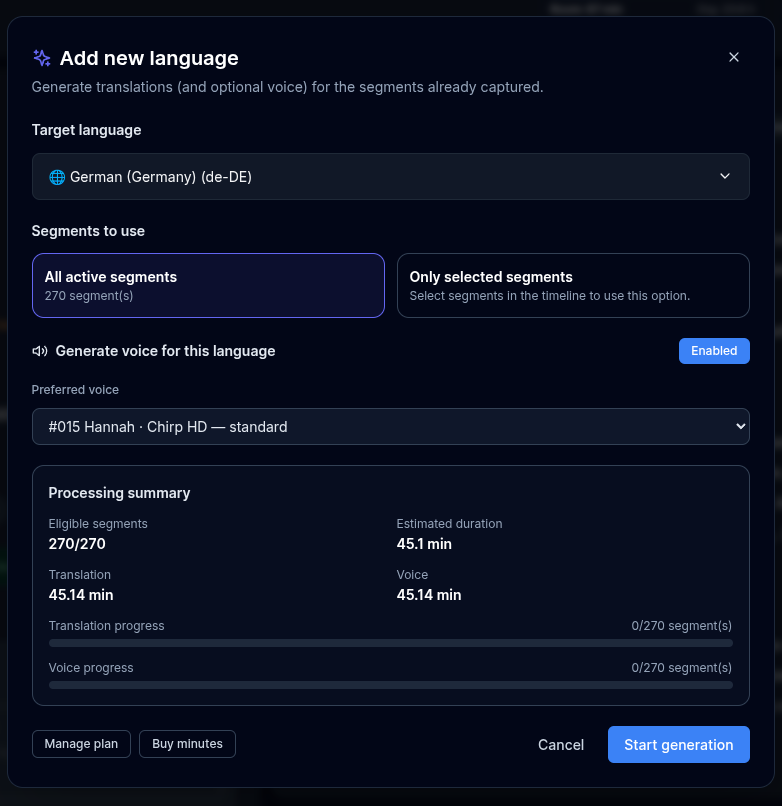Toggle the Enabled voice generation switch

pyautogui.click(x=714, y=351)
